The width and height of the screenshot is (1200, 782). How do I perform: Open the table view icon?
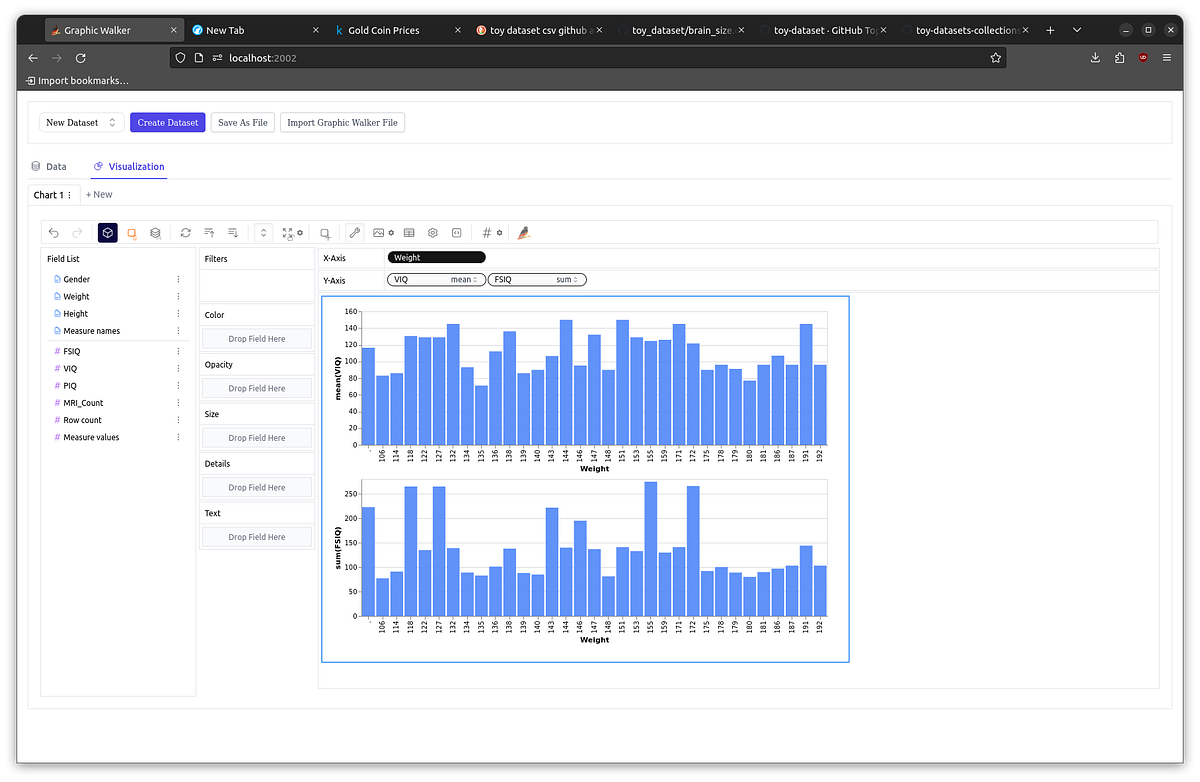pos(409,233)
